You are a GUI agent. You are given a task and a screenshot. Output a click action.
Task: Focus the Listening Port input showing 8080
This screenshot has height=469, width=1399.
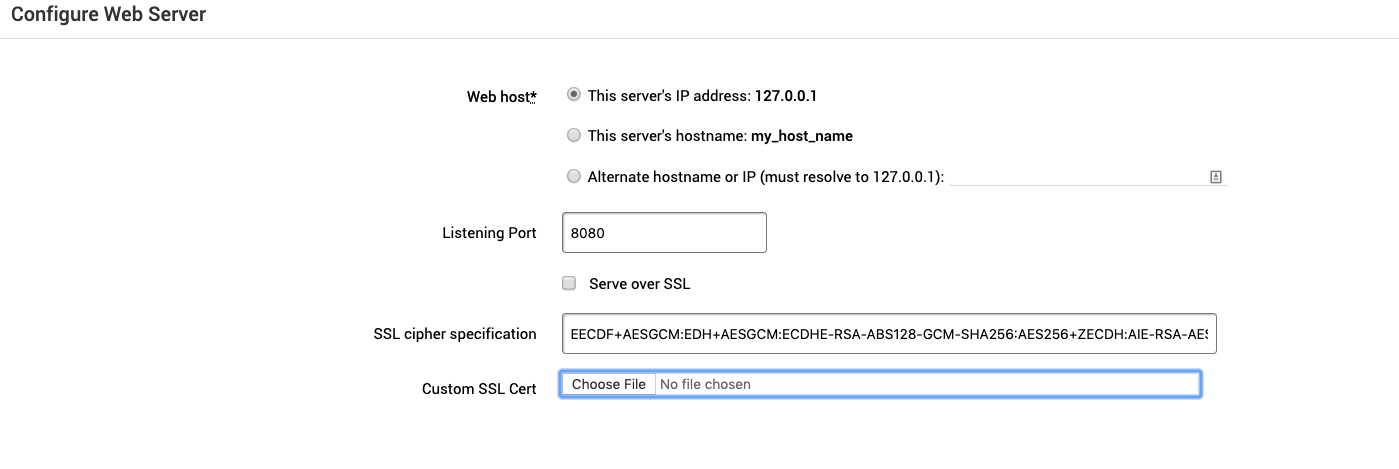(x=664, y=232)
